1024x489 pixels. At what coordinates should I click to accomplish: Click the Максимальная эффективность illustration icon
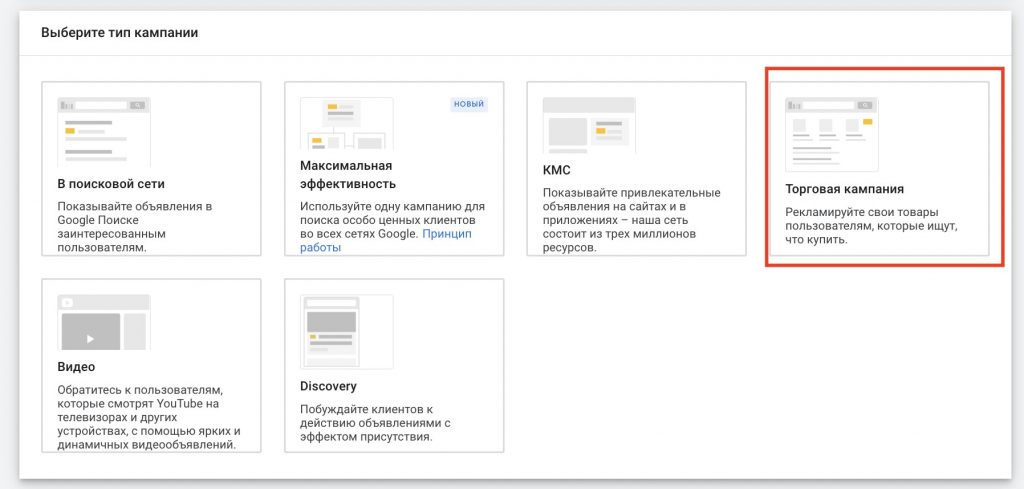(x=346, y=123)
